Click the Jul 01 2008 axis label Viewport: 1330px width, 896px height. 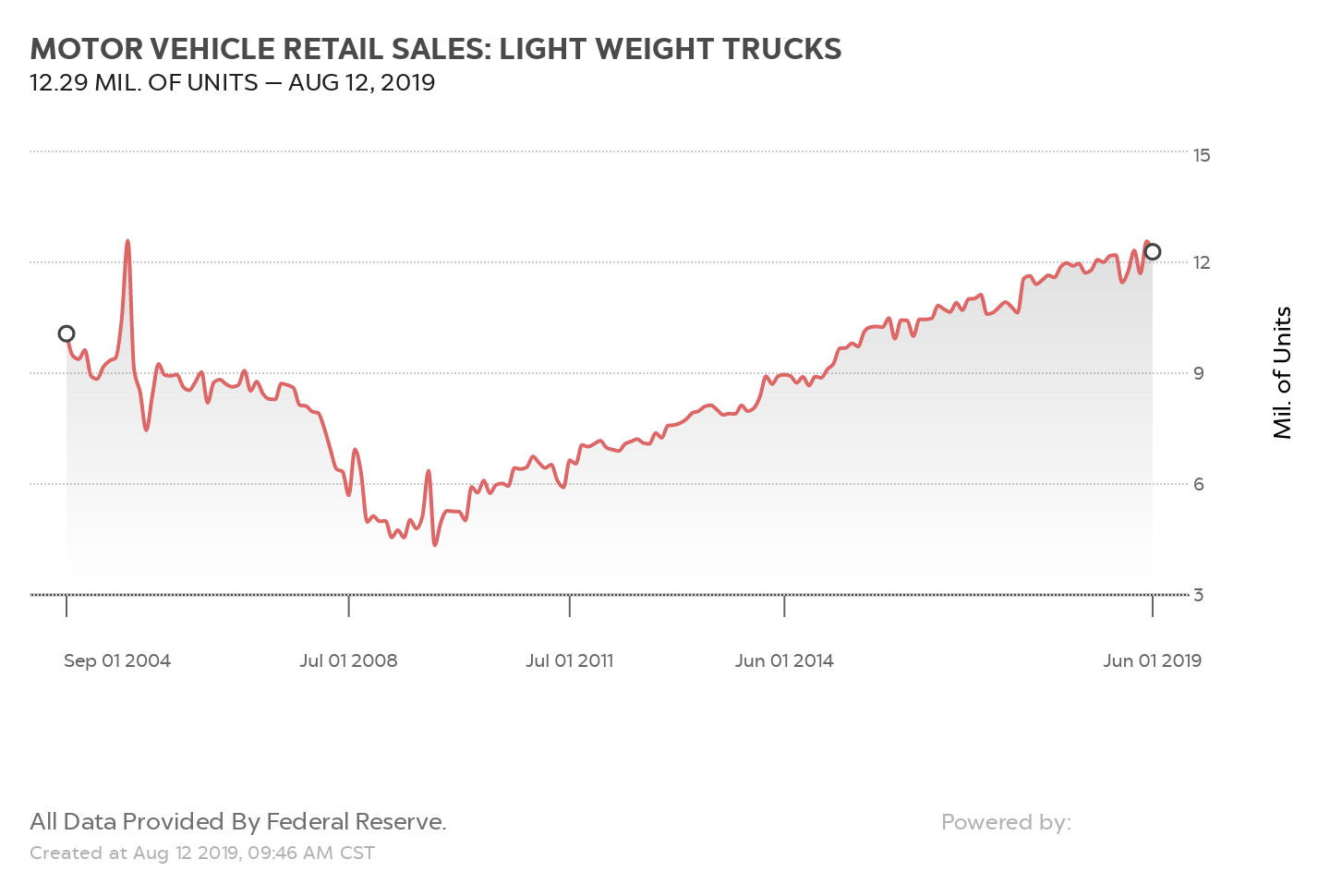pos(348,660)
